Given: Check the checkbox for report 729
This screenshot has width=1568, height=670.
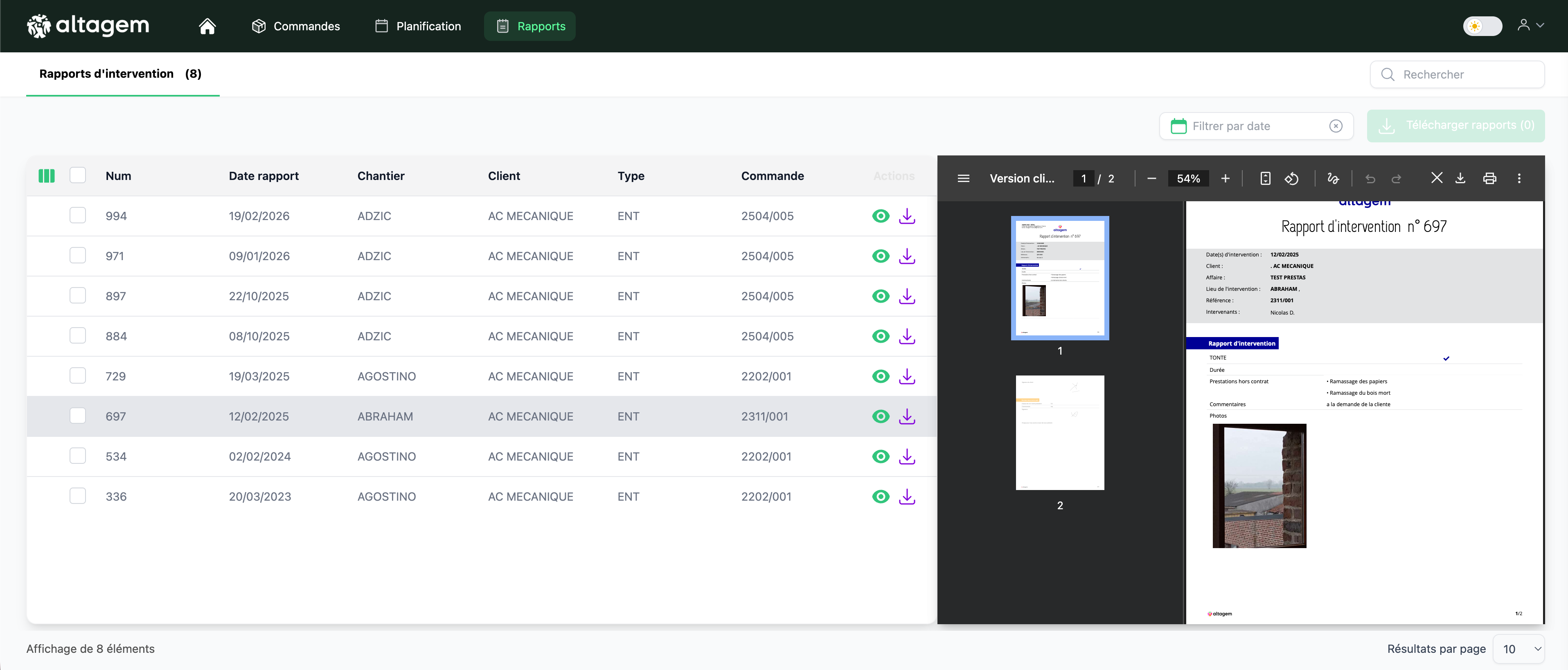Looking at the screenshot, I should tap(78, 376).
